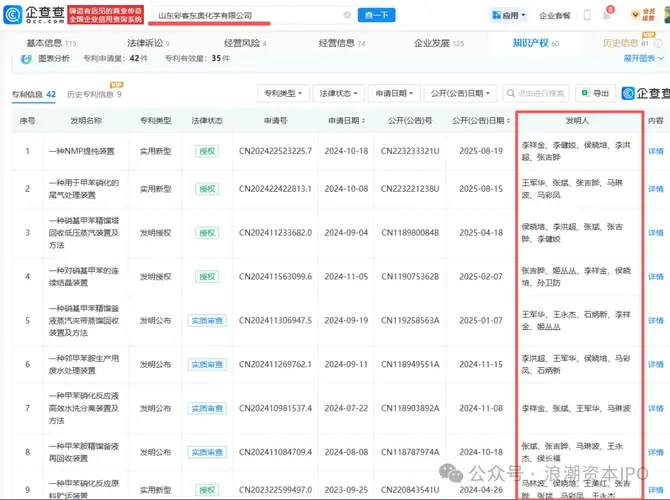Open 详情 for 甲苯胺精馏釜液再回收装置 row
This screenshot has width=670, height=500.
655,452
